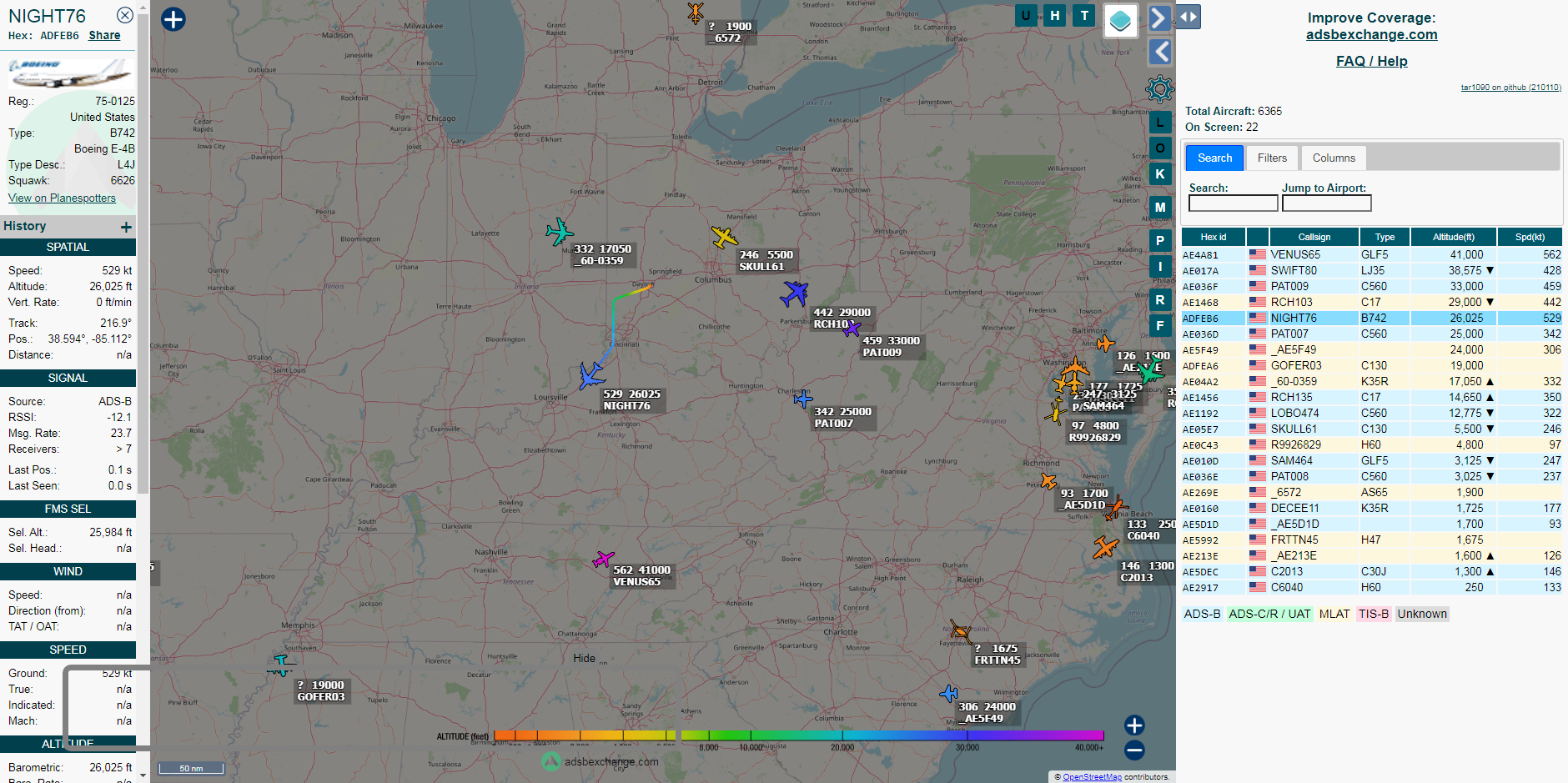Select the 60-0359 aircraft icon on the map
This screenshot has height=783, width=1568.
[x=559, y=231]
